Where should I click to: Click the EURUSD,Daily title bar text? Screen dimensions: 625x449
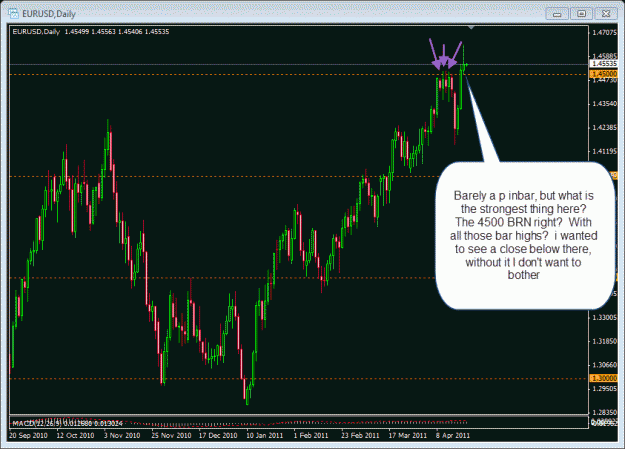pyautogui.click(x=49, y=14)
